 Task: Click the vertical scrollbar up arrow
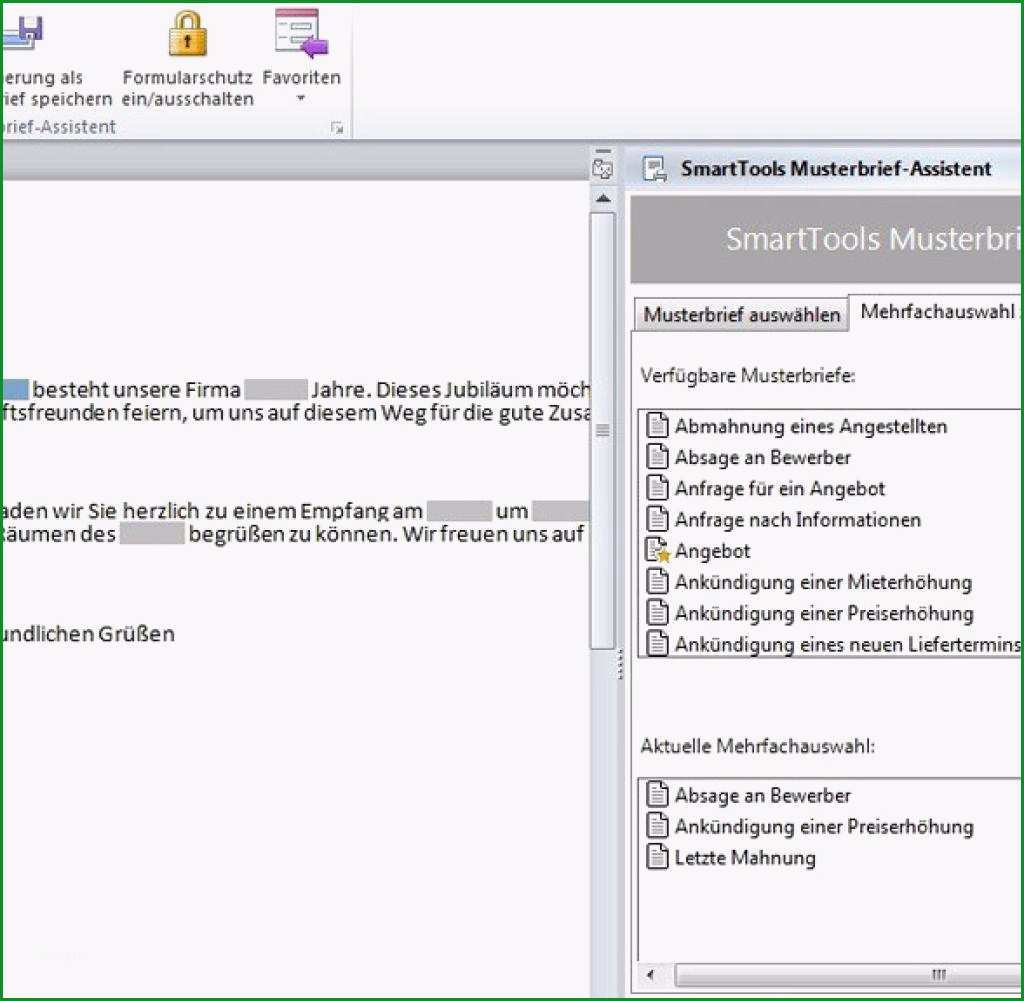pos(603,197)
